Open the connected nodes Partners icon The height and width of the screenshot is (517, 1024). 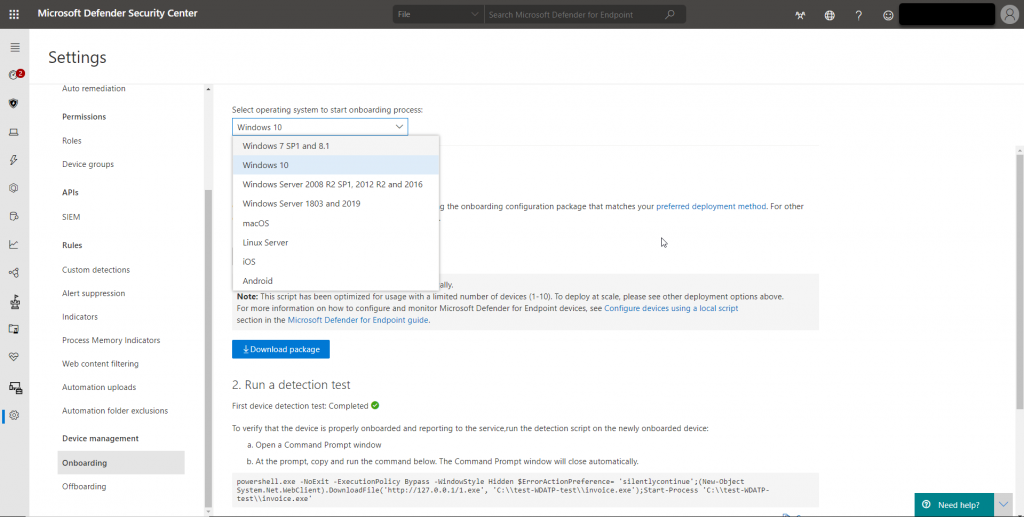(x=14, y=273)
